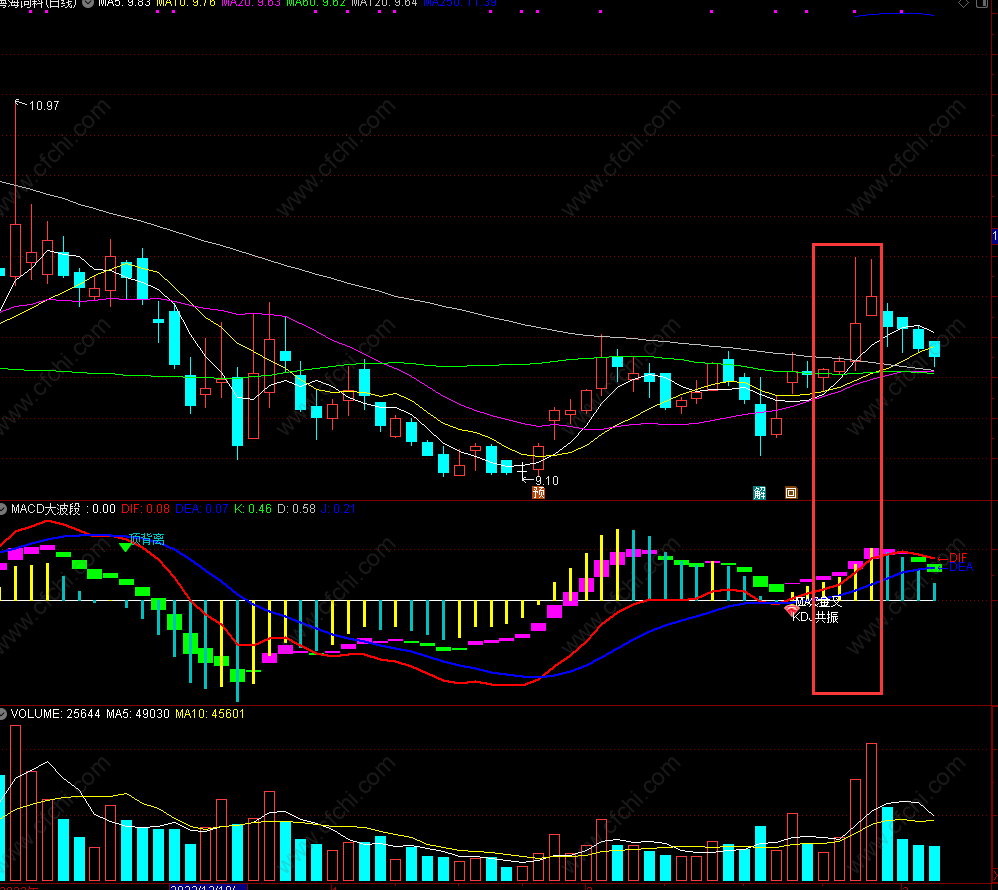Screen dimensions: 998x890
Task: Click the tallest red volume bar on the right
Action: click(871, 812)
